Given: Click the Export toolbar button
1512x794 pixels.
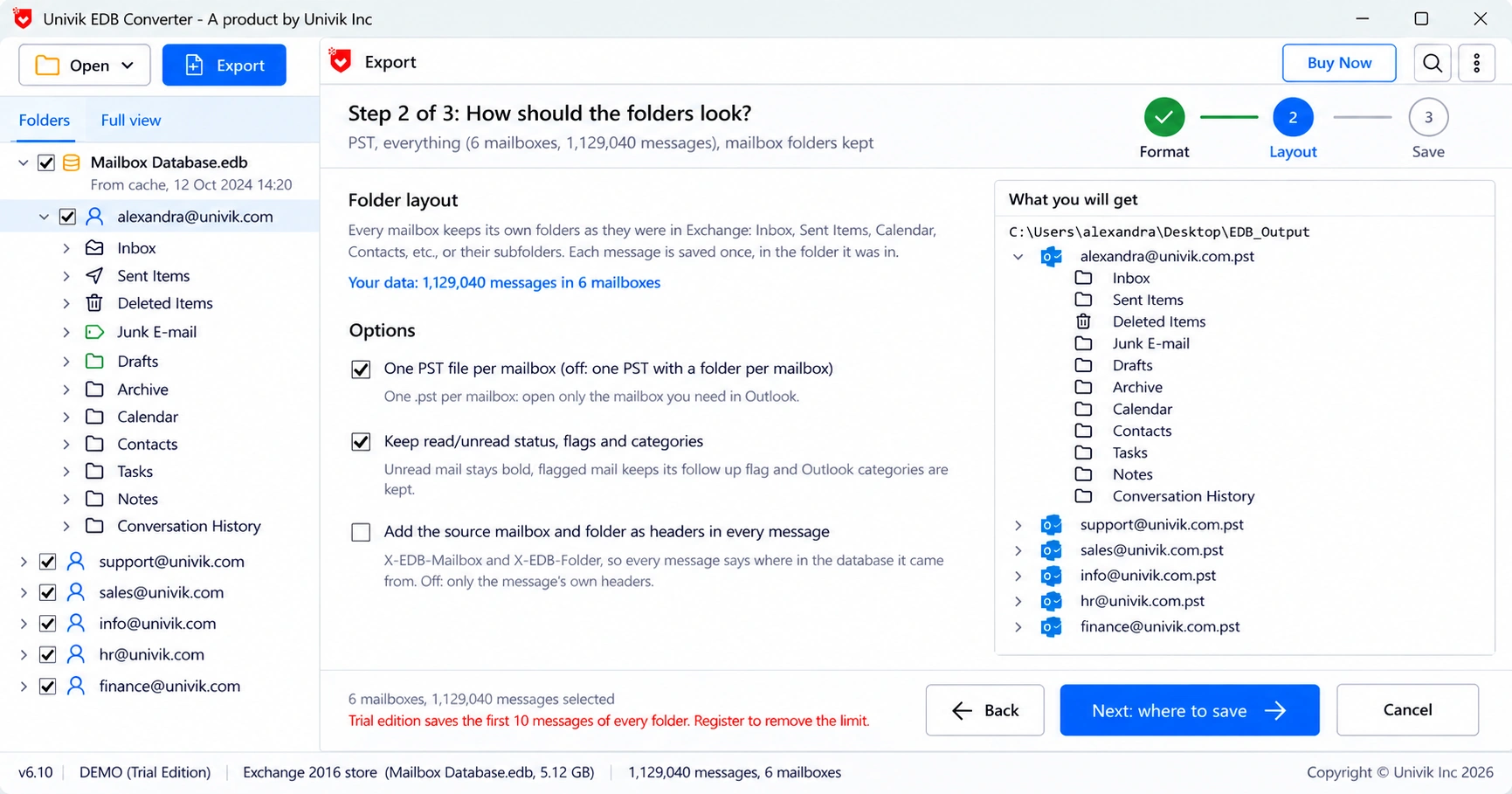Looking at the screenshot, I should 224,66.
